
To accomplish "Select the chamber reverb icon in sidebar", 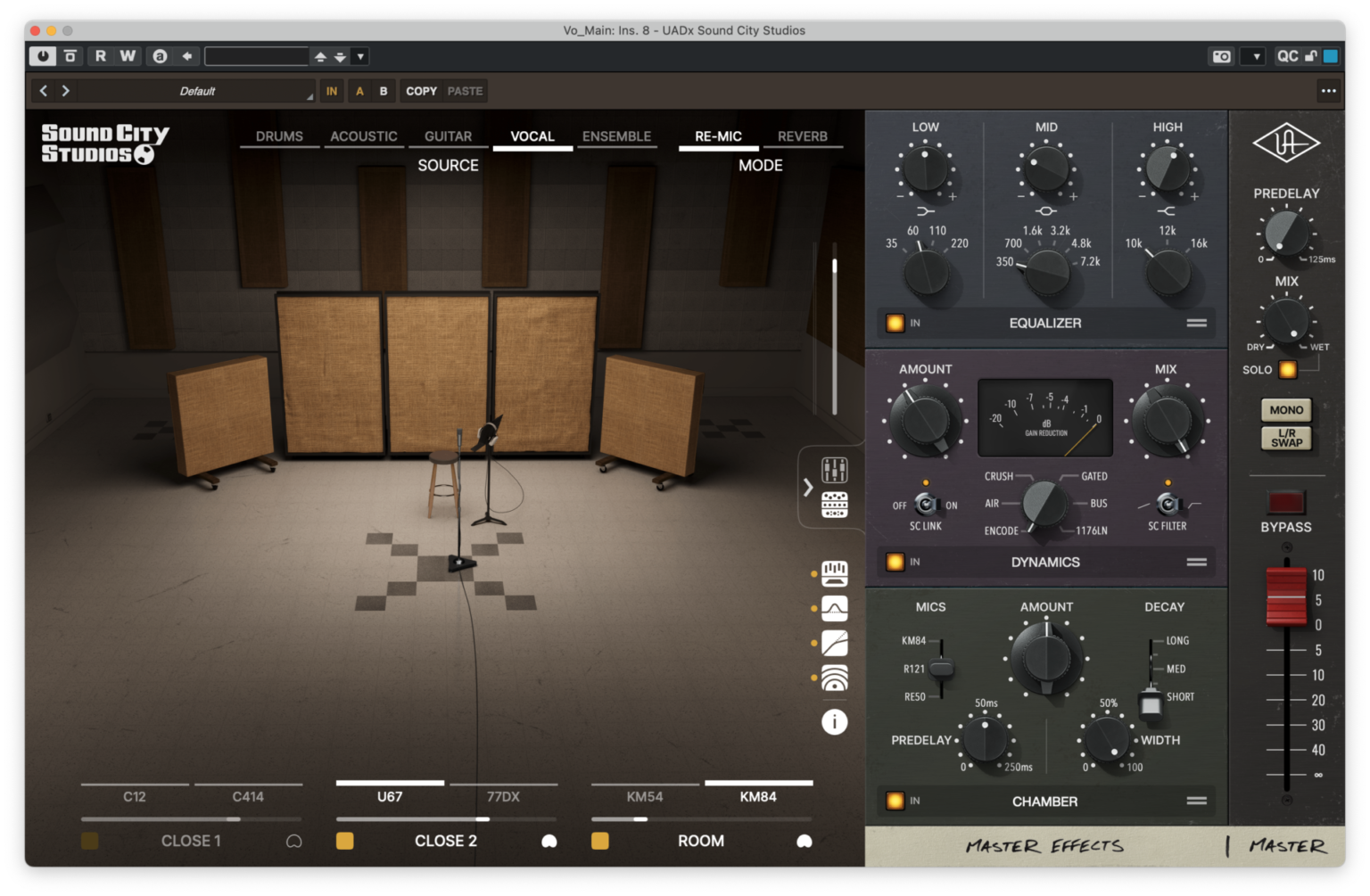I will point(834,678).
